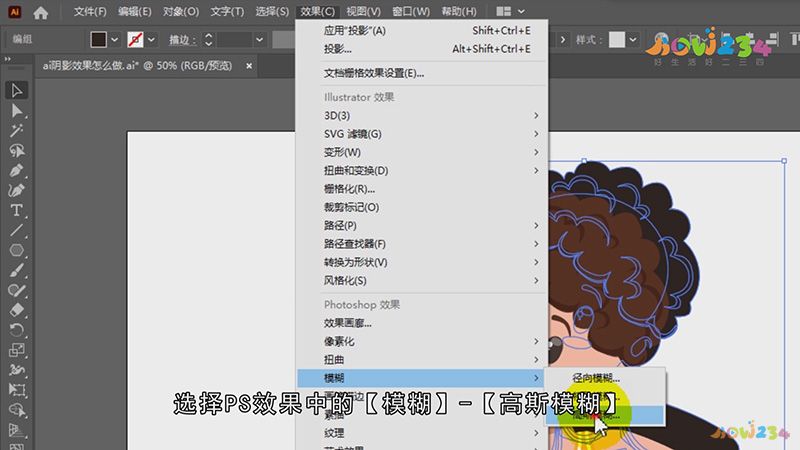Screen dimensions: 800x450
Task: Choose 栅格化(R)... effect
Action: click(422, 189)
